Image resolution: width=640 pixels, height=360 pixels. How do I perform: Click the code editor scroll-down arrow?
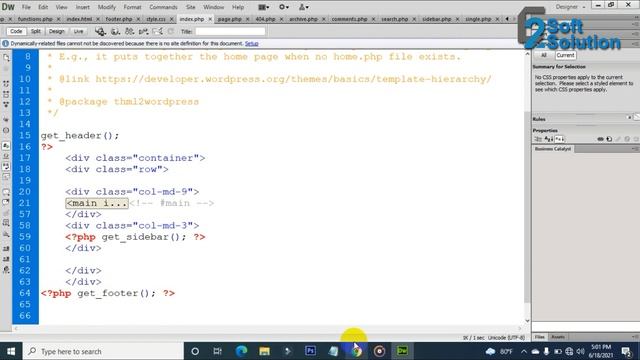527,321
